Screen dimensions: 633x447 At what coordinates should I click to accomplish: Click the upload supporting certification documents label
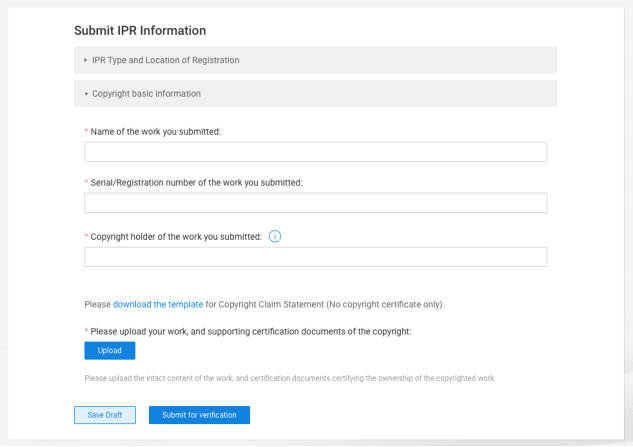[x=250, y=331]
